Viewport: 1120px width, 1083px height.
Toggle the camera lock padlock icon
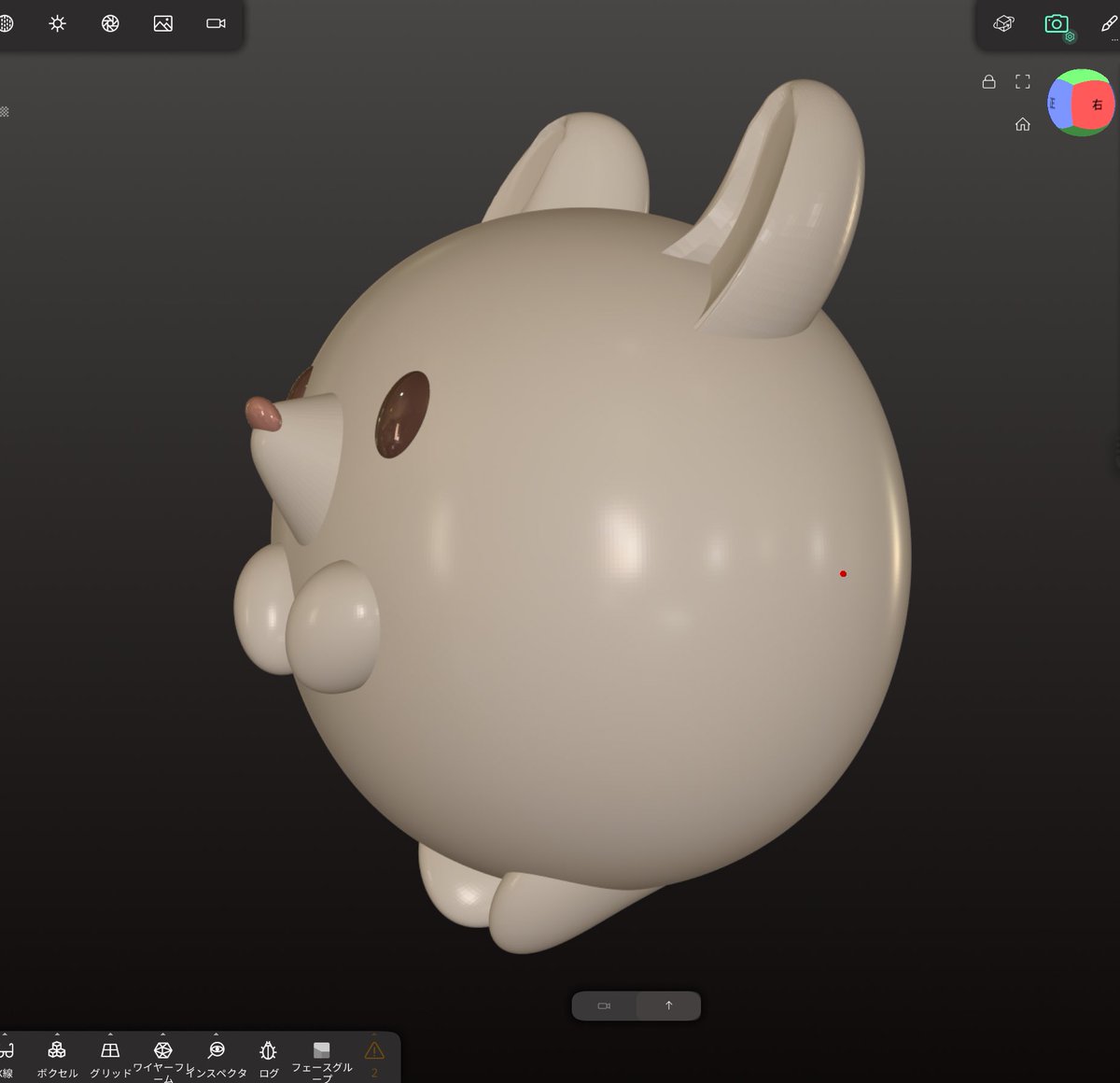click(988, 82)
